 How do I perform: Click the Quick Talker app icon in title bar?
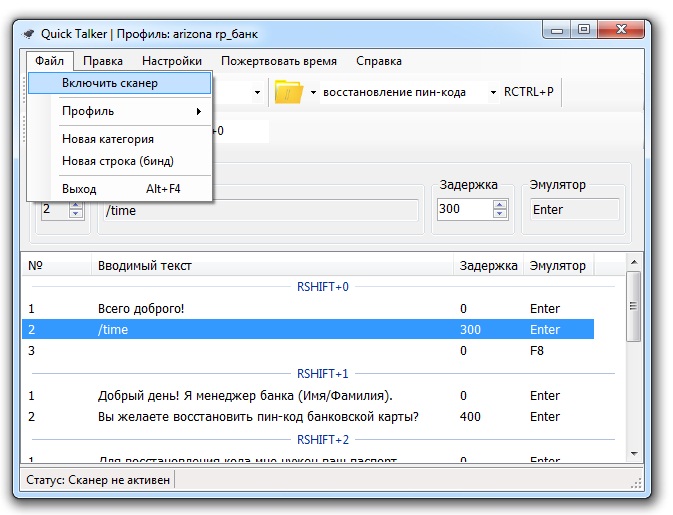pyautogui.click(x=29, y=34)
